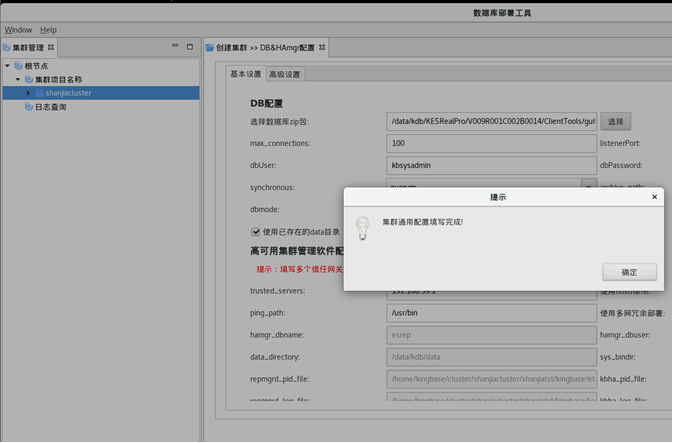Switch to the 基本设置 tab
This screenshot has height=443, width=673.
[x=246, y=75]
